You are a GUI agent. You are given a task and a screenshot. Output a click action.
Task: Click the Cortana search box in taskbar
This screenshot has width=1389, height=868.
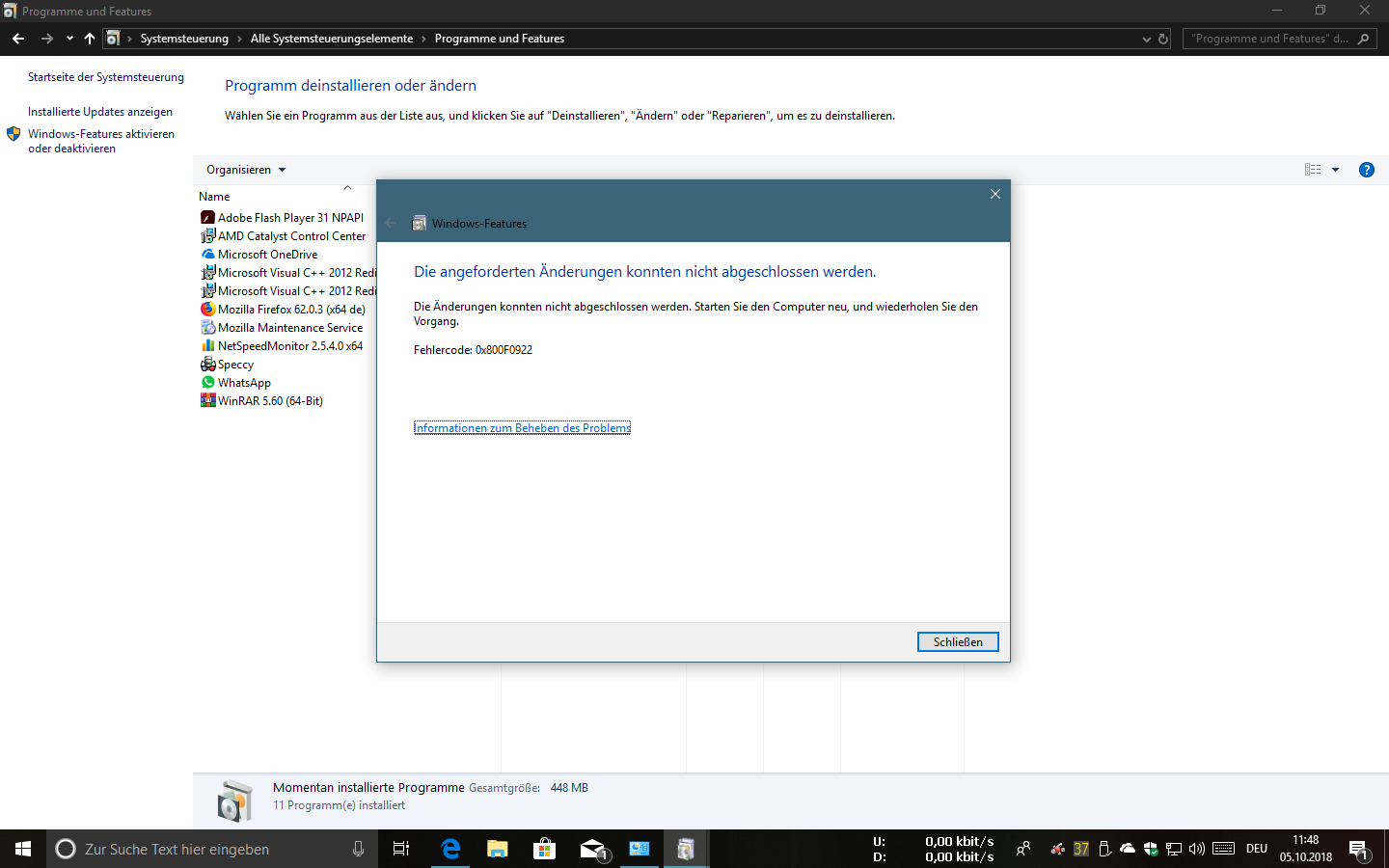point(212,849)
